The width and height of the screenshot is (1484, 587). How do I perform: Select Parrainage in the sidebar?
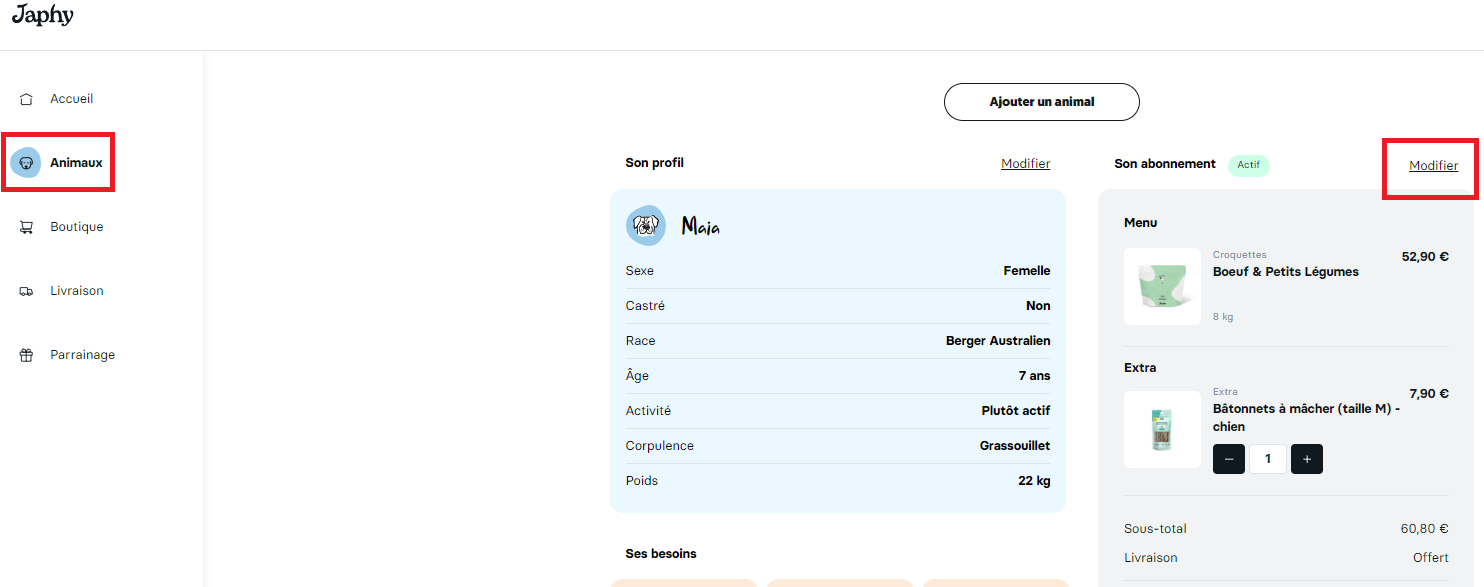(82, 355)
